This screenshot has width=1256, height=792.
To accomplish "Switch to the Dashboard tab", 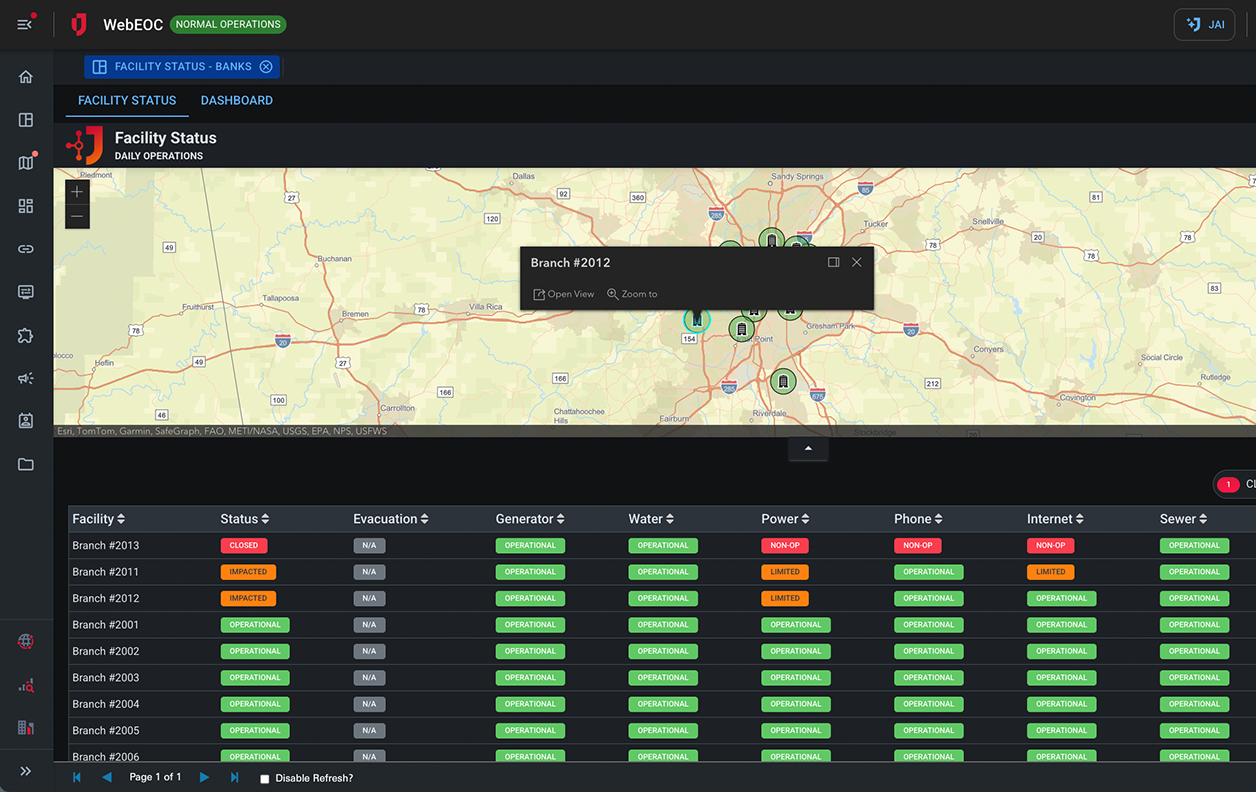I will (x=236, y=100).
